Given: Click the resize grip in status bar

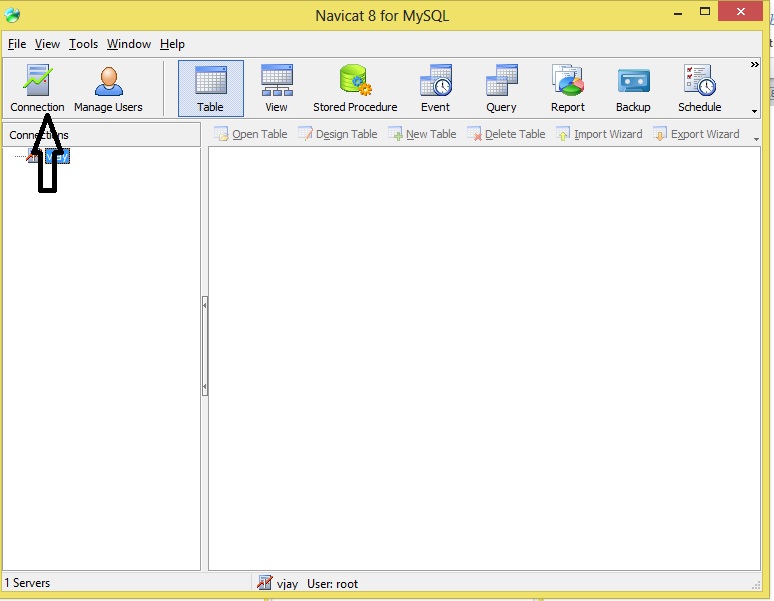Looking at the screenshot, I should (x=756, y=585).
